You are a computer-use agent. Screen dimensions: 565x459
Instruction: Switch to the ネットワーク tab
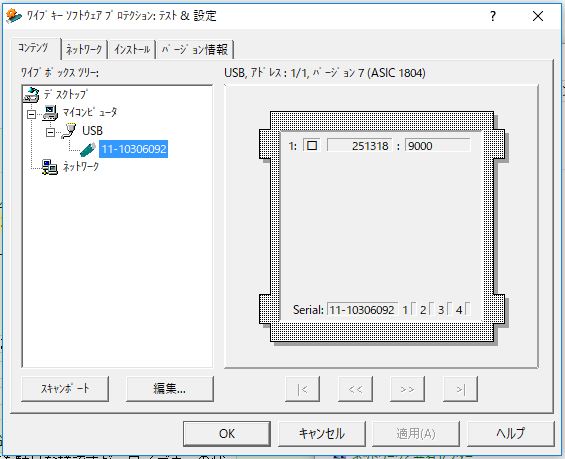click(84, 49)
